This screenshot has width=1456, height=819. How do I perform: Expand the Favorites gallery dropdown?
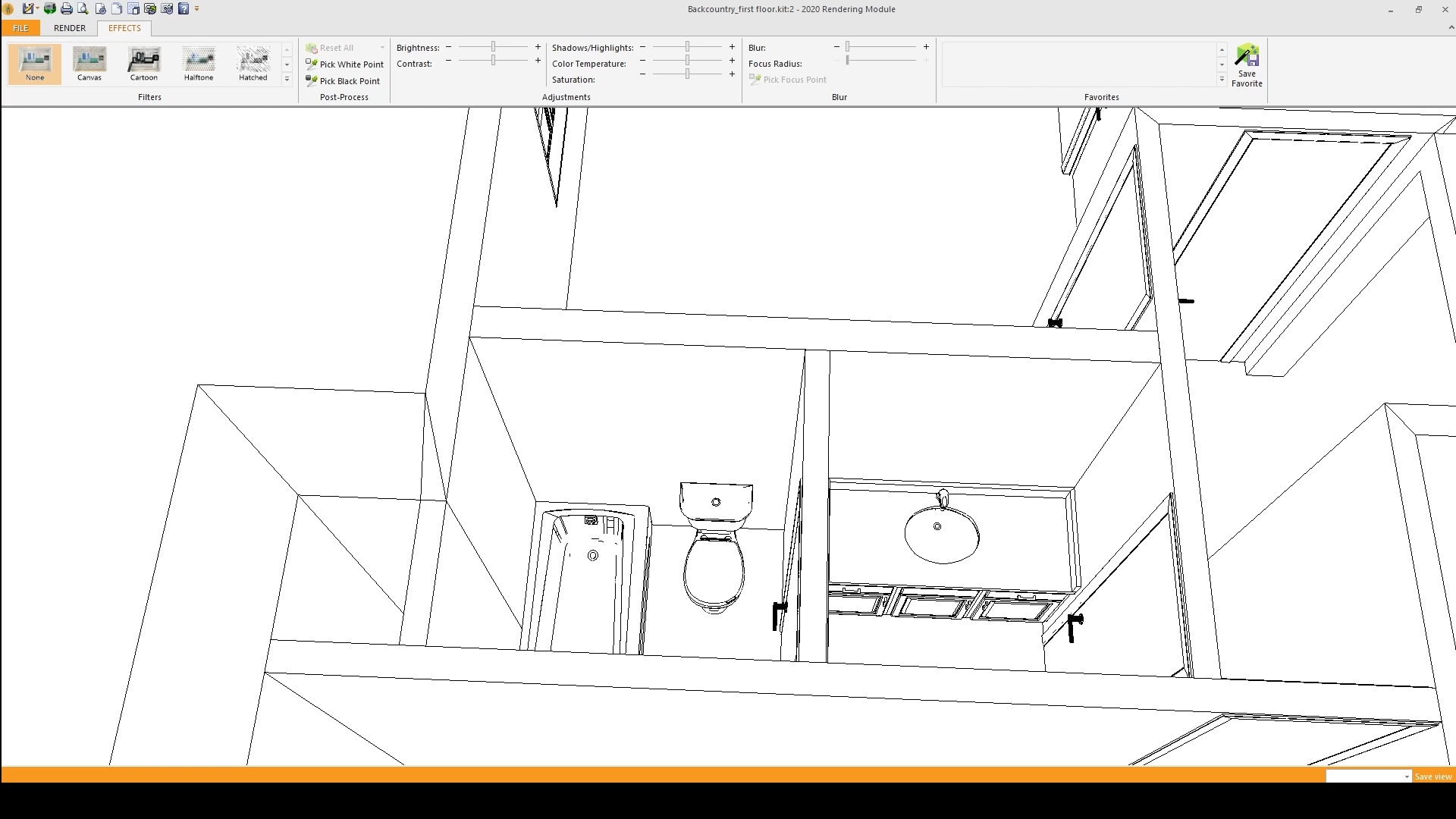[1222, 80]
